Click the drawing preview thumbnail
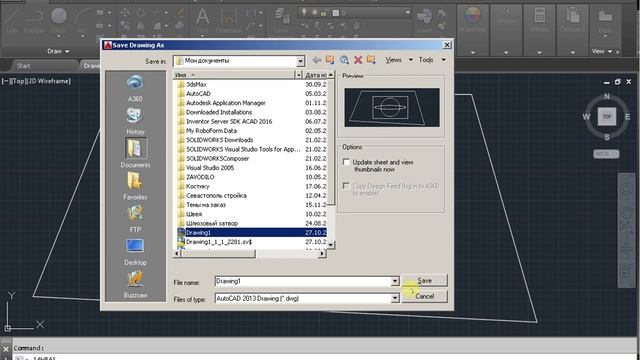The height and width of the screenshot is (360, 640). pos(392,107)
